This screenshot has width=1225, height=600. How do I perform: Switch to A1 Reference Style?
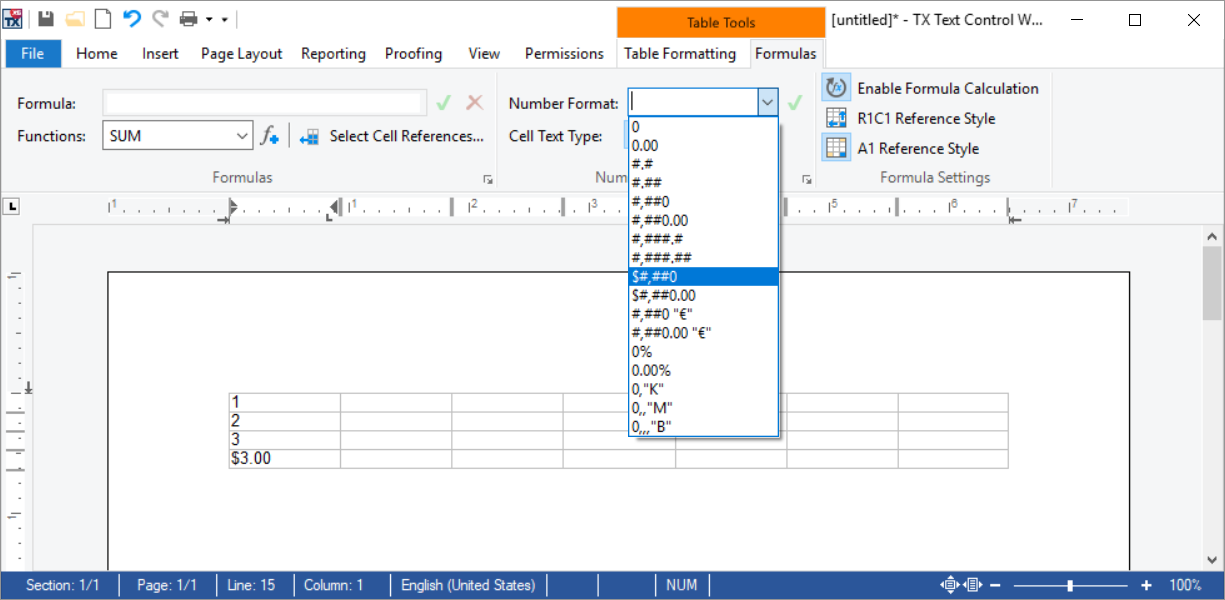902,148
